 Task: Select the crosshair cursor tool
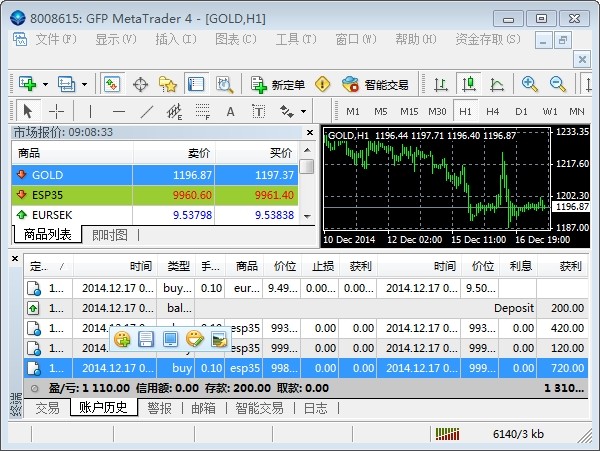(57, 111)
